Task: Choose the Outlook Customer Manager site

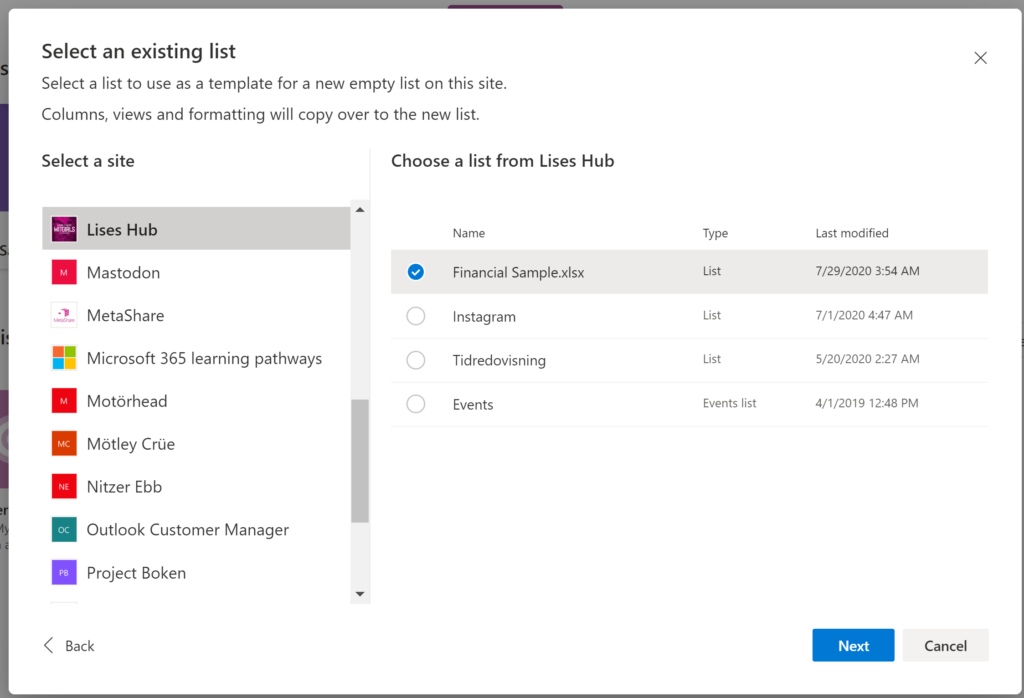Action: (196, 530)
